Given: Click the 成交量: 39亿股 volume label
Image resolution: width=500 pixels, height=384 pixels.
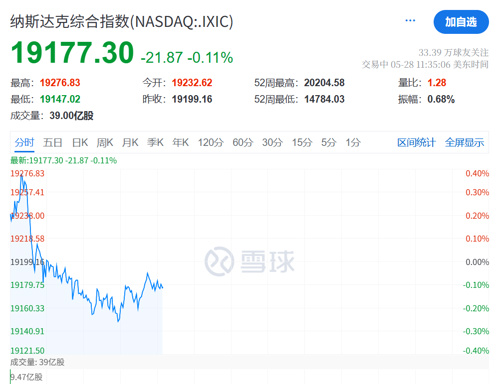Looking at the screenshot, I should (37, 362).
